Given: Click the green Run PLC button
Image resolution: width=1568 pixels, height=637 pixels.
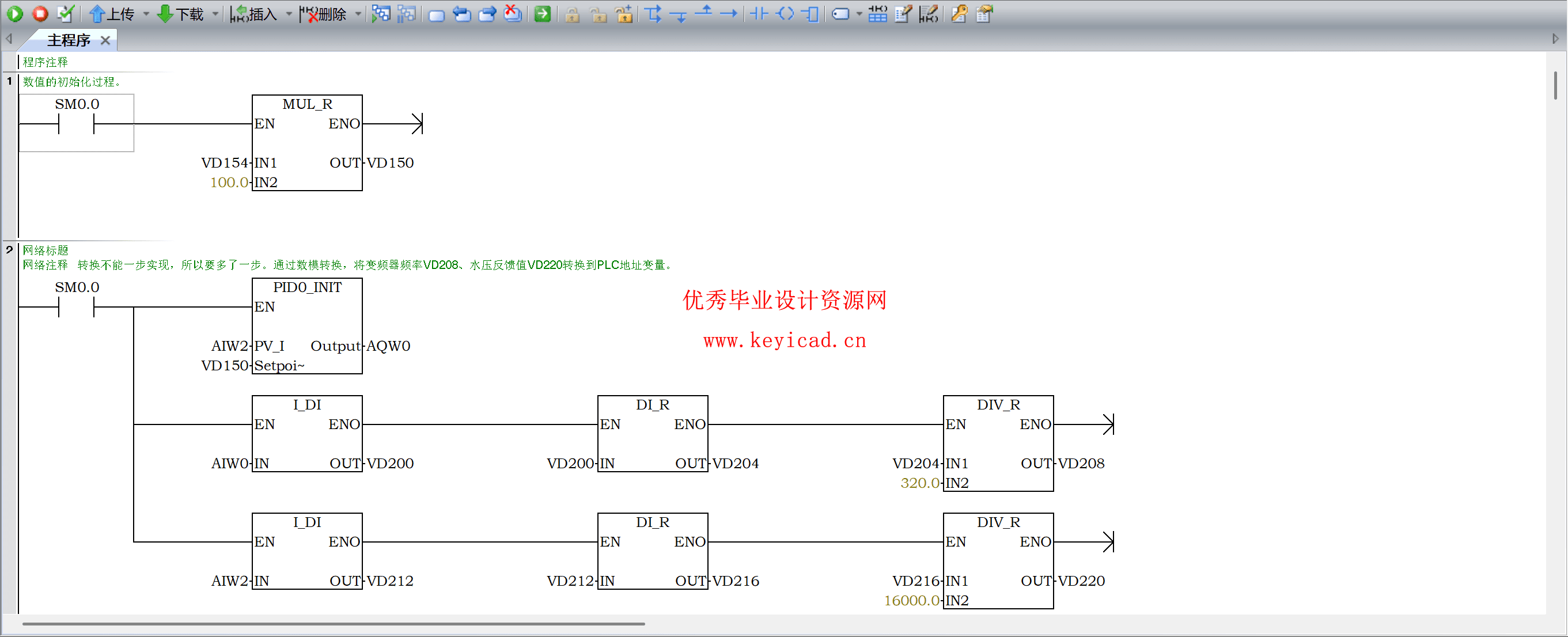Looking at the screenshot, I should (15, 13).
